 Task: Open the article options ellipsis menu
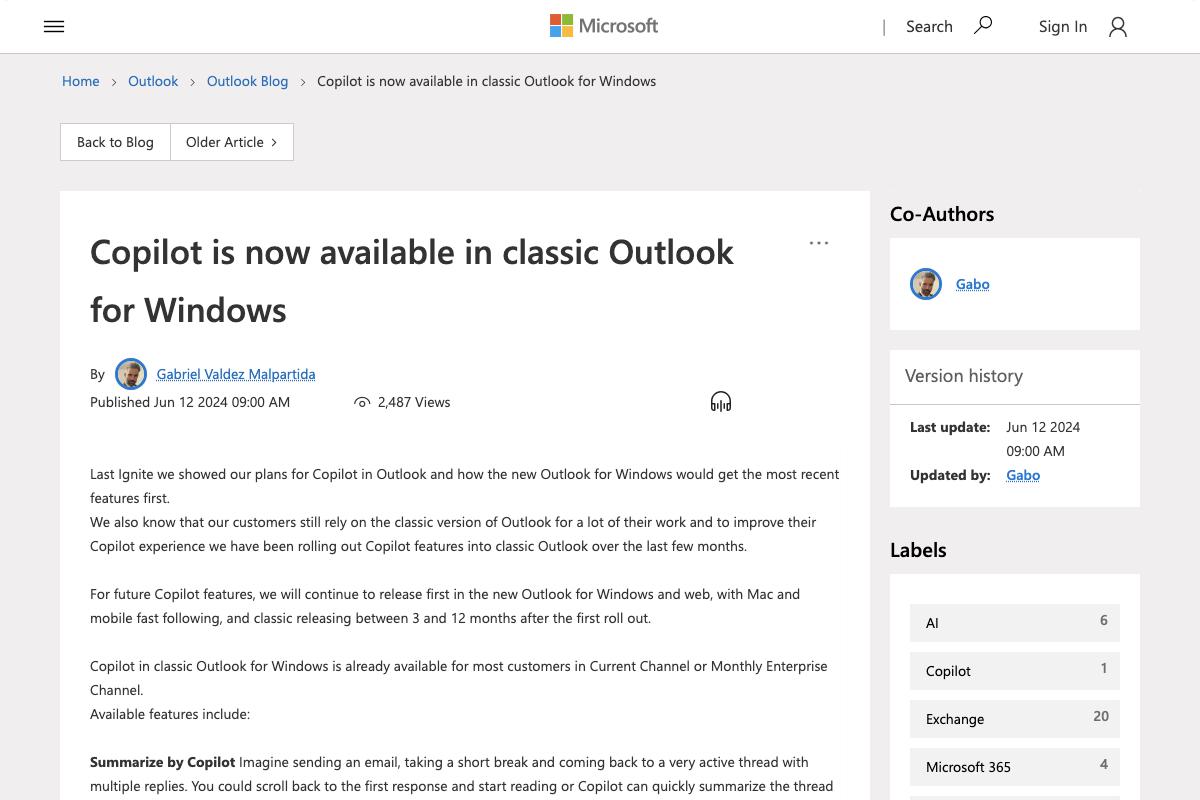tap(819, 243)
